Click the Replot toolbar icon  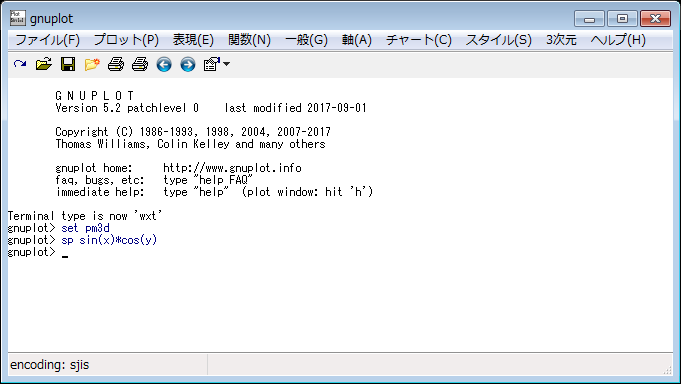pos(20,64)
